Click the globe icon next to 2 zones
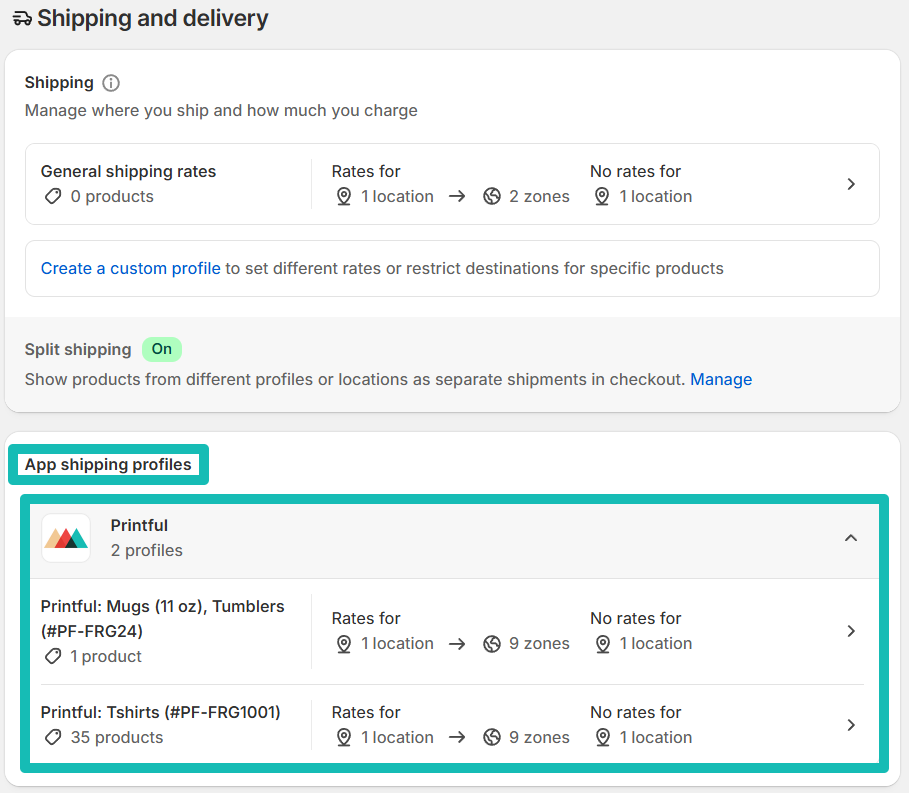Image resolution: width=909 pixels, height=793 pixels. click(491, 196)
